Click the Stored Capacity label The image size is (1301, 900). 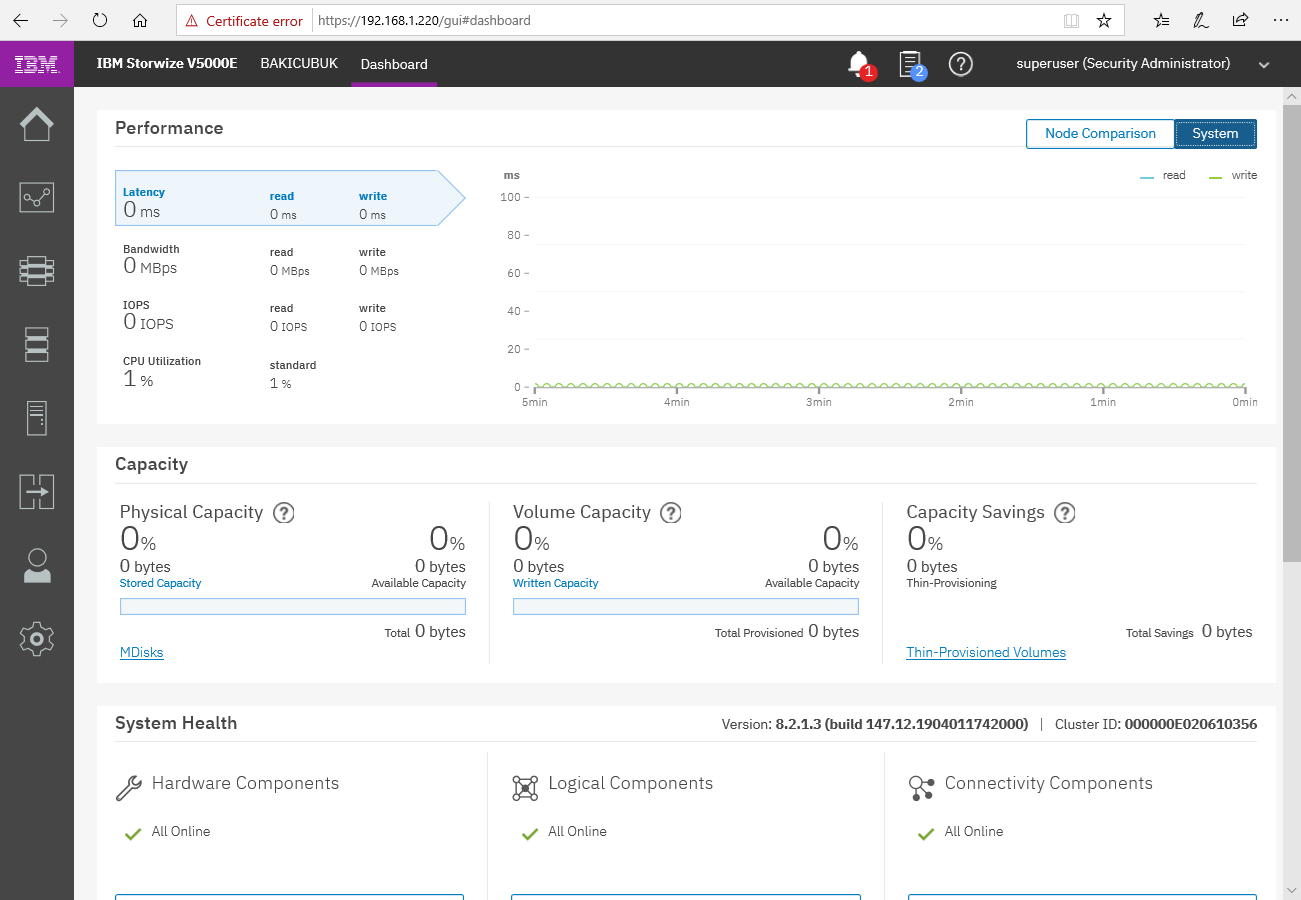pyautogui.click(x=160, y=583)
